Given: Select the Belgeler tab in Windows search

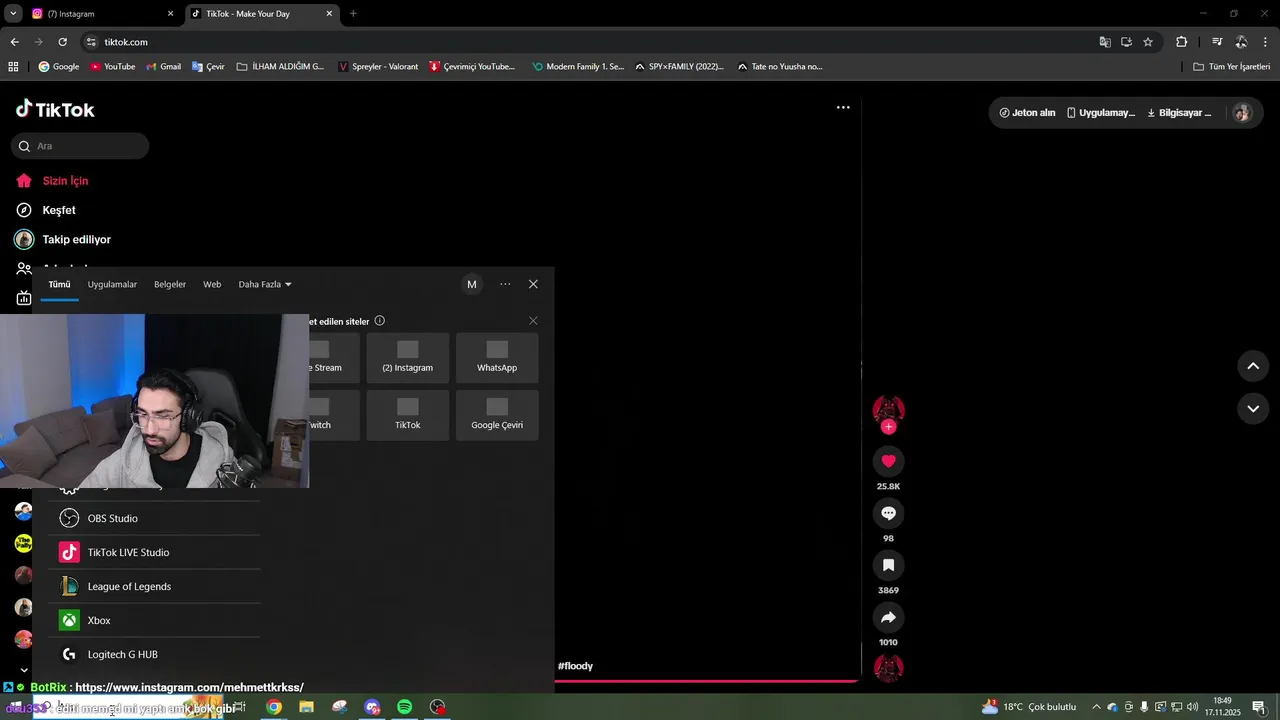Looking at the screenshot, I should tap(170, 285).
